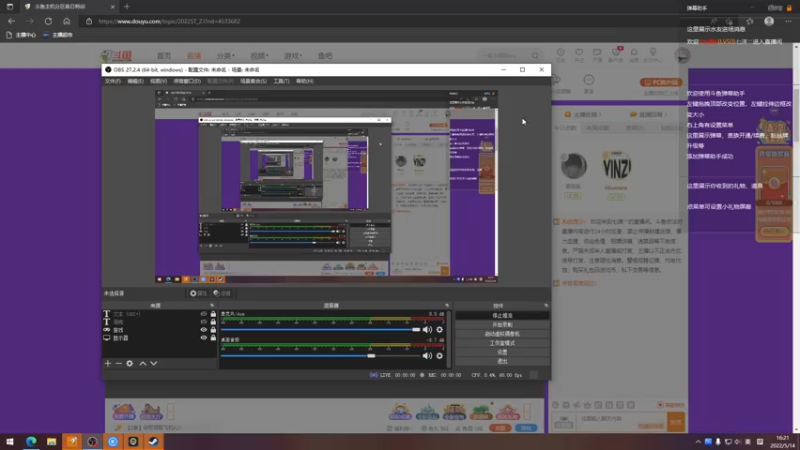Open Microsoft Edge from the taskbar
This screenshot has height=450, width=800.
pyautogui.click(x=31, y=442)
